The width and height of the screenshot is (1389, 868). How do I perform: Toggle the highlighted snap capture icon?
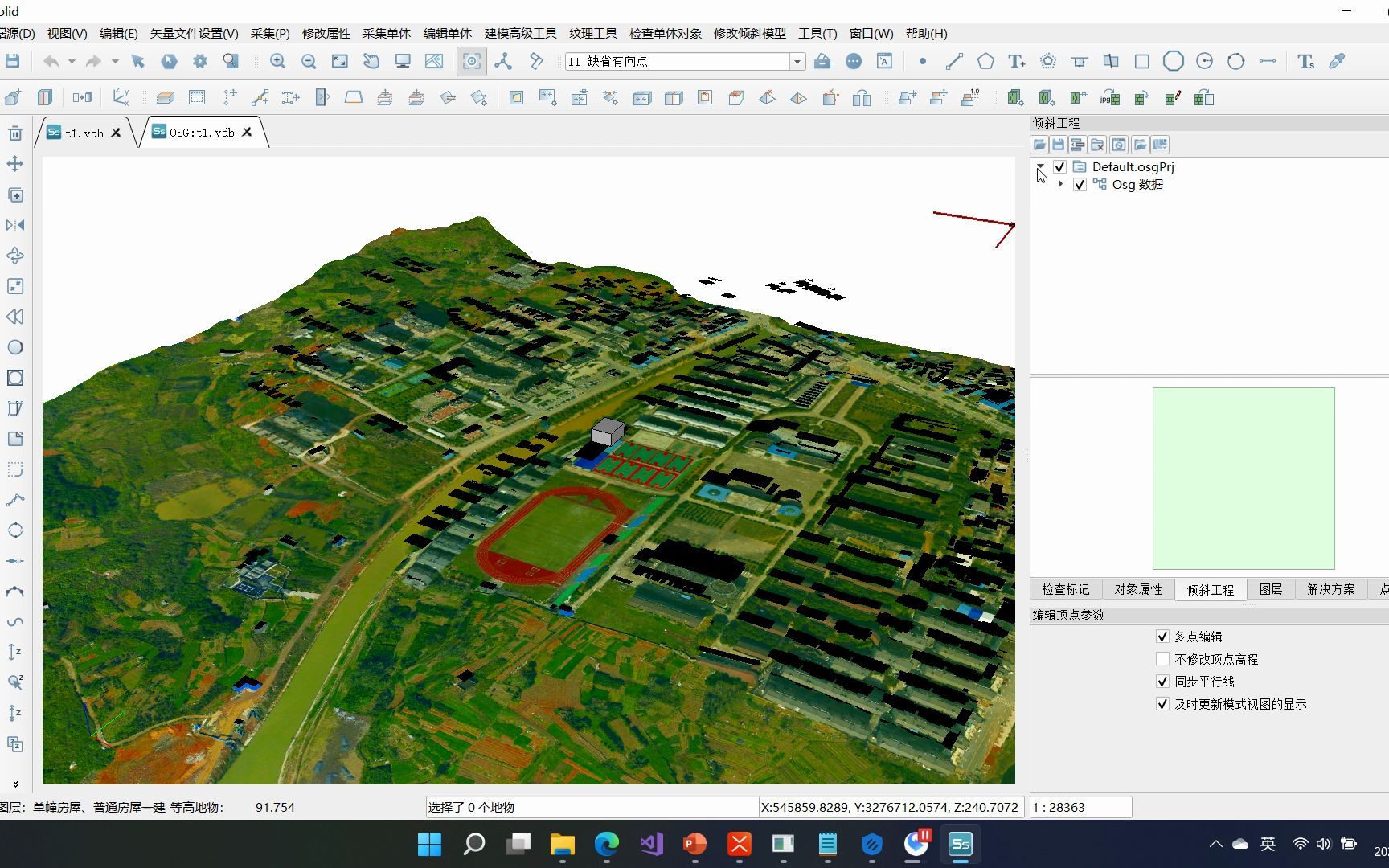coord(472,61)
